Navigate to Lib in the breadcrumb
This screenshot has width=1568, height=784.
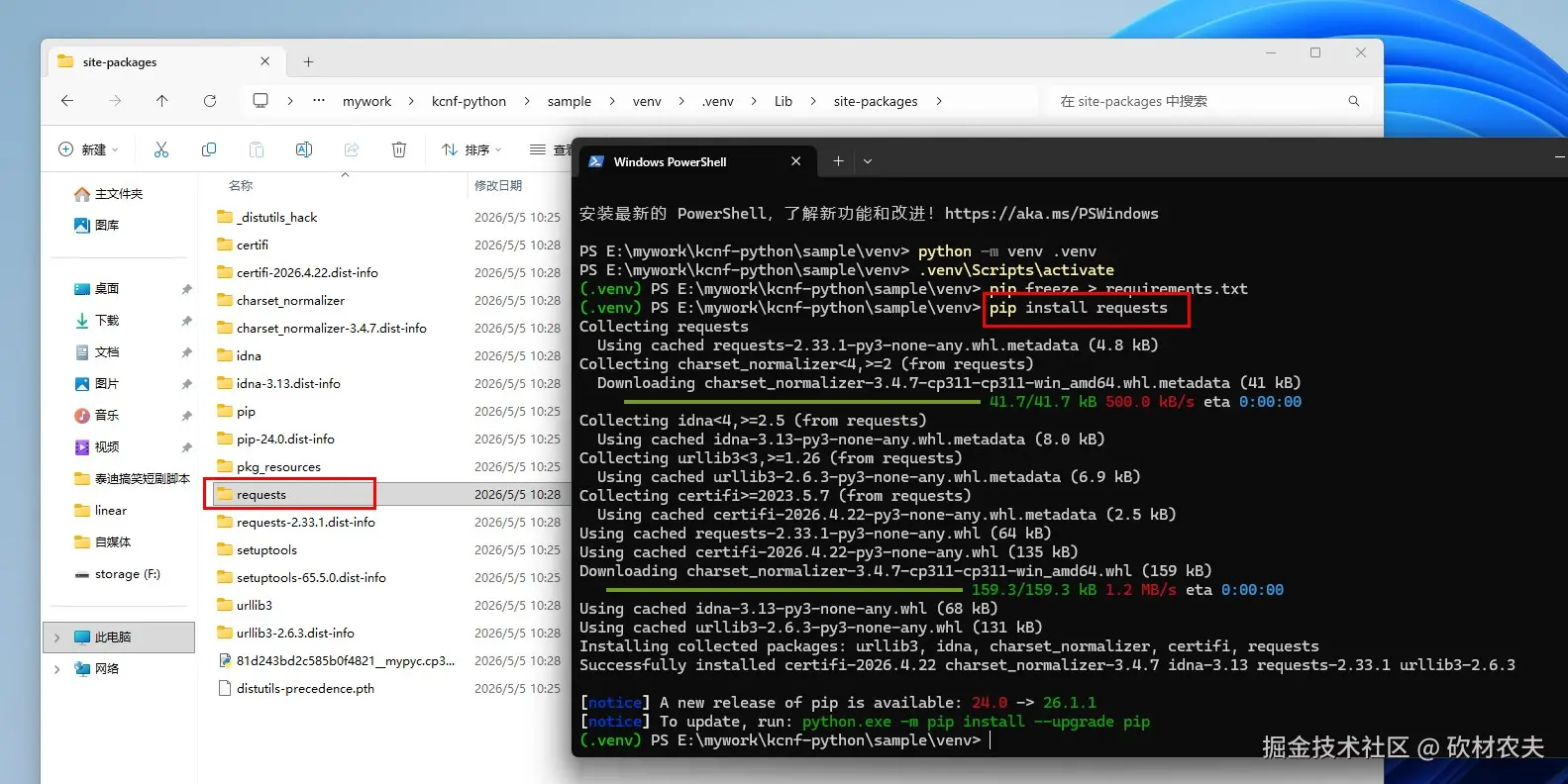(x=784, y=101)
